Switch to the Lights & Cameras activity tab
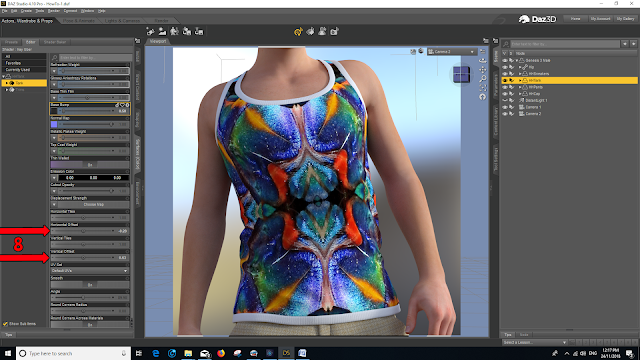 (122, 20)
